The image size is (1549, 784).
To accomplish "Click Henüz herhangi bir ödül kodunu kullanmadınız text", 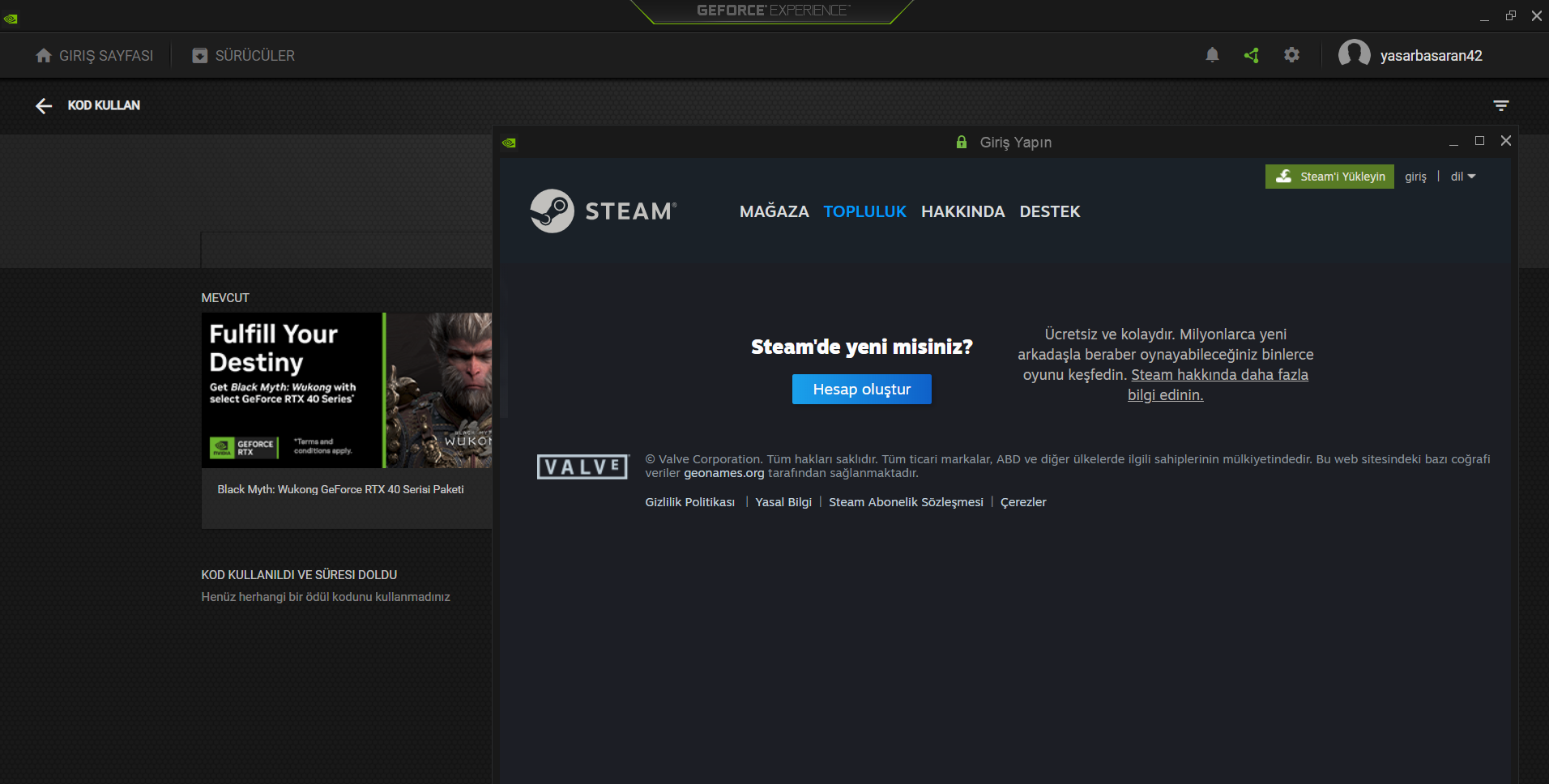I will point(326,597).
